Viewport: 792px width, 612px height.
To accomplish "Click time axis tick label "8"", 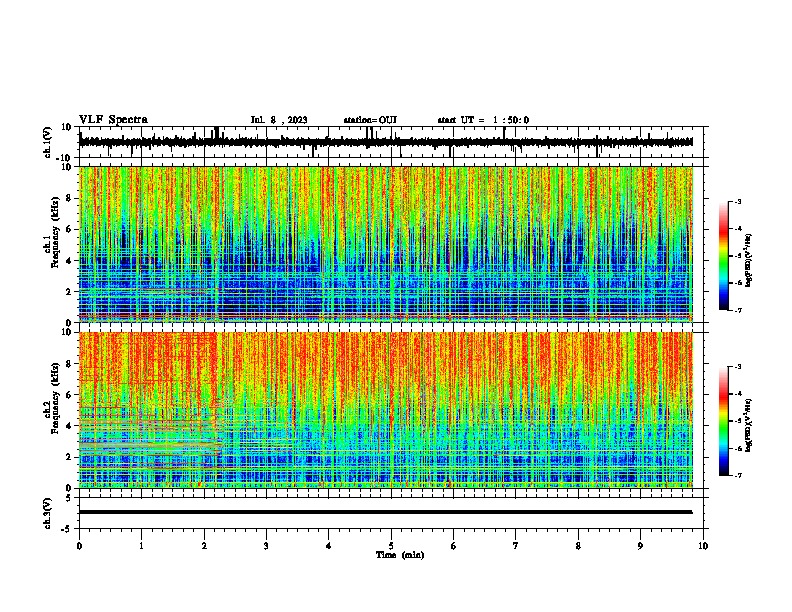I will coord(578,546).
